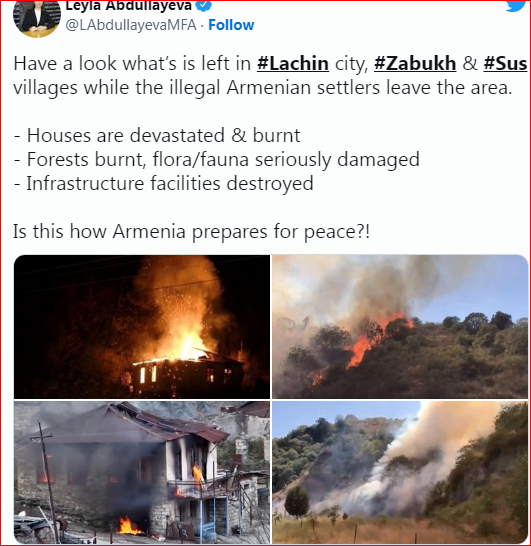Image resolution: width=531 pixels, height=546 pixels.
Task: Open the #Zabukh hashtag
Action: [415, 64]
